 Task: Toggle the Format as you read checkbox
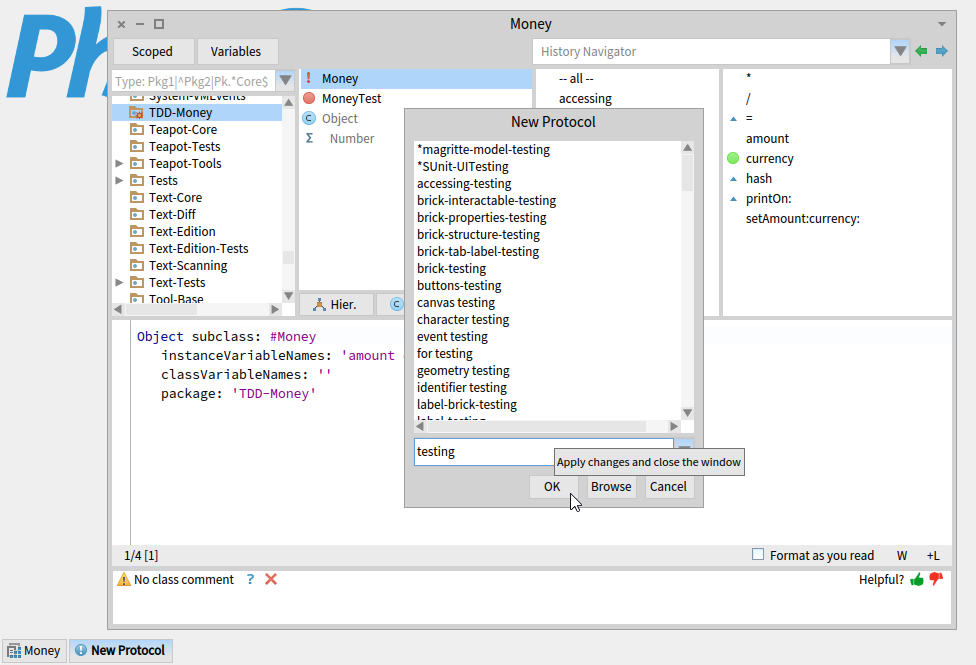click(758, 554)
